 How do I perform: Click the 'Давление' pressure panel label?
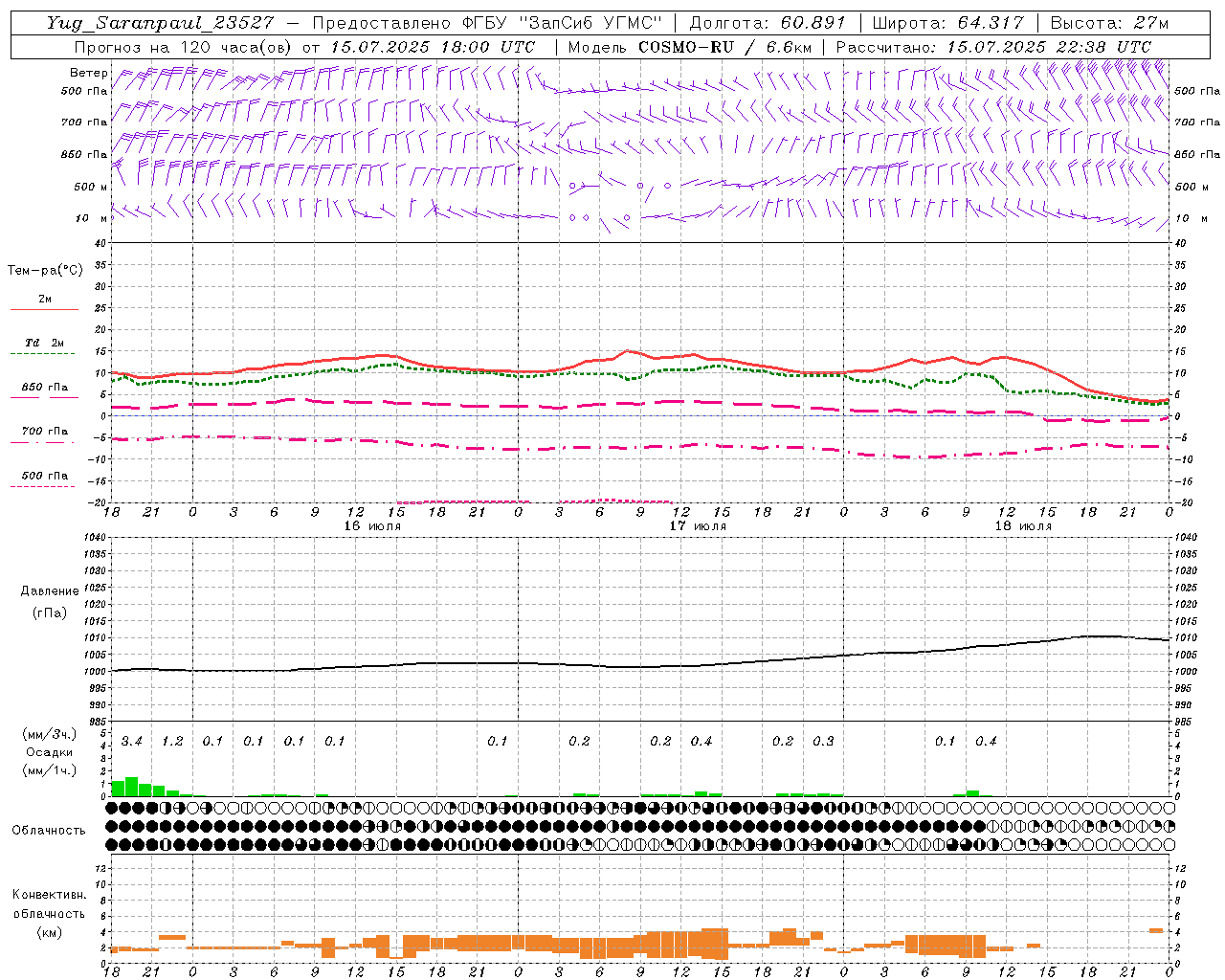49,591
